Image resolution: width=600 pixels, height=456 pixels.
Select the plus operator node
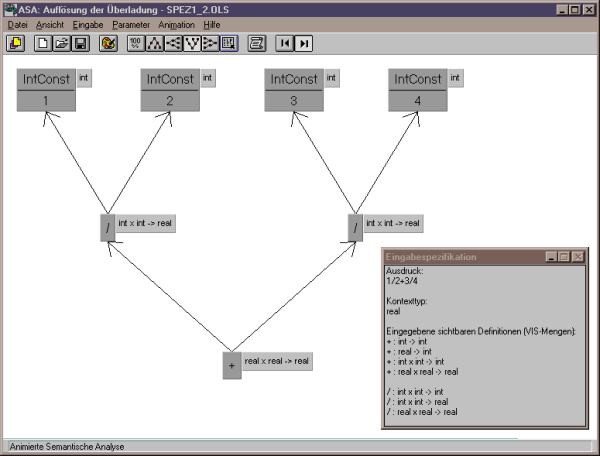(x=232, y=366)
